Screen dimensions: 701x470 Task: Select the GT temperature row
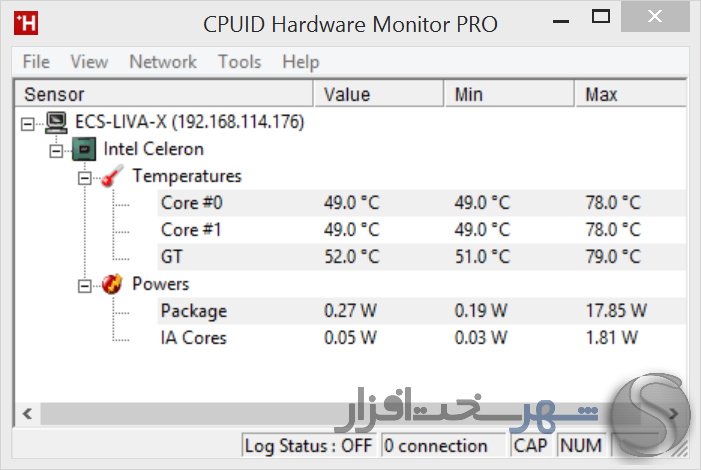coord(422,257)
